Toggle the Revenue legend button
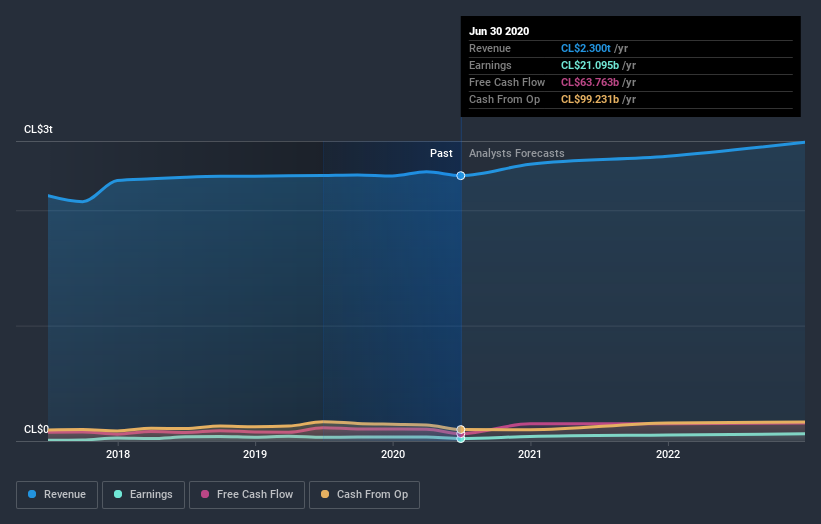The image size is (821, 524). (x=57, y=495)
